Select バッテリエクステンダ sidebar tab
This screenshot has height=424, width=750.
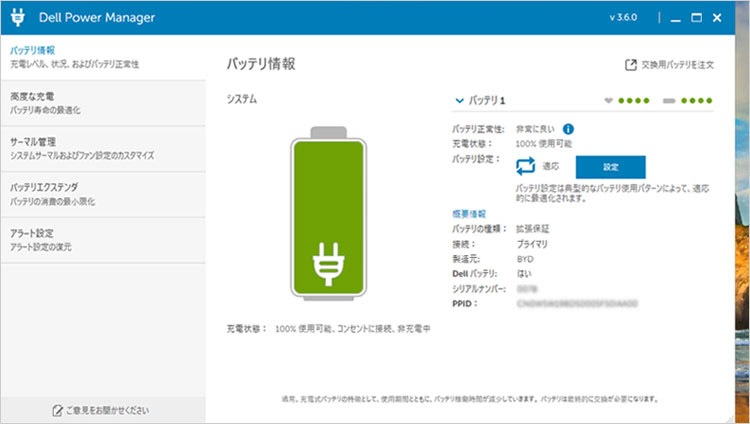click(x=103, y=194)
